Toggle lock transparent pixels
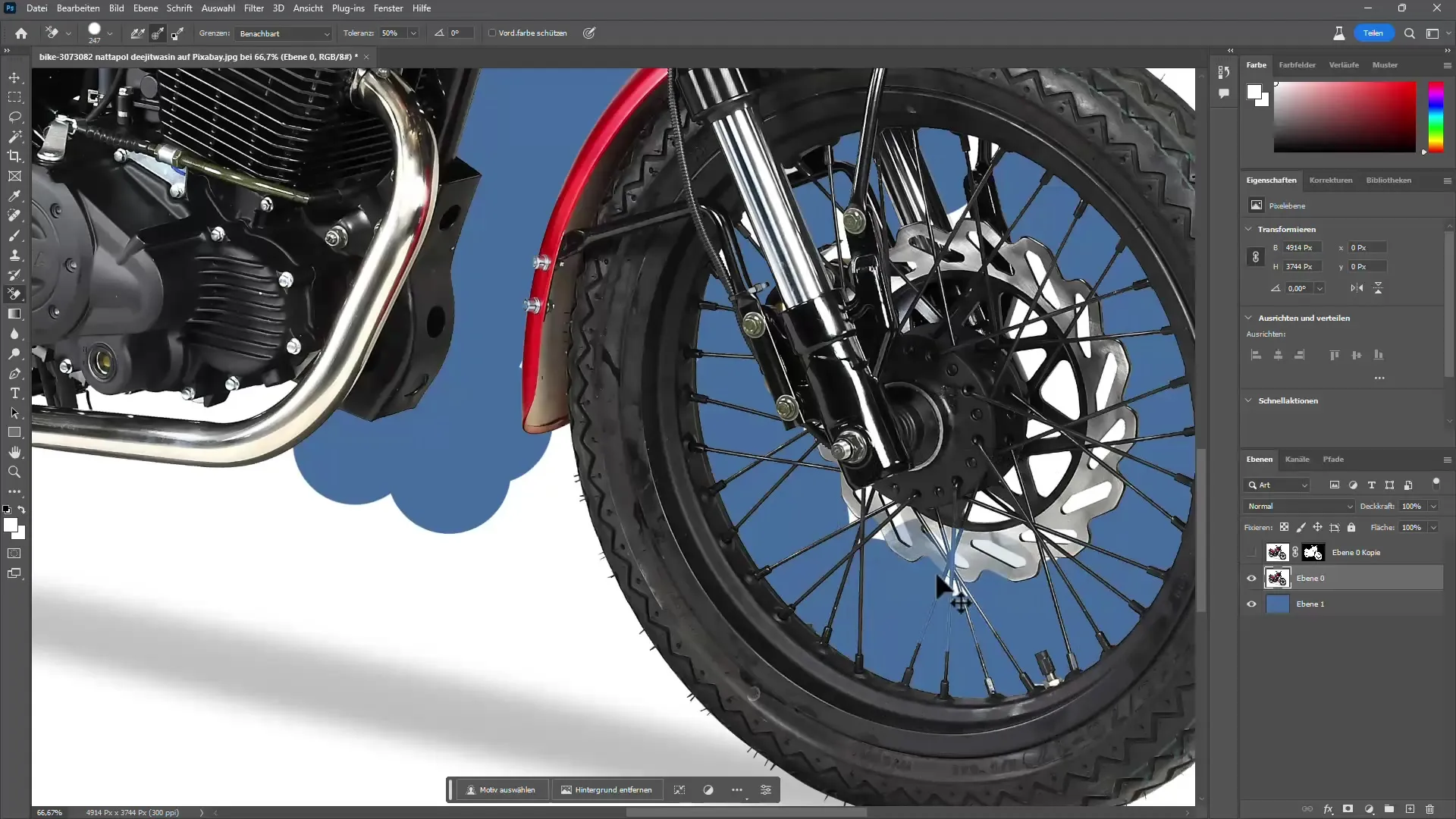Viewport: 1456px width, 819px height. [1284, 527]
